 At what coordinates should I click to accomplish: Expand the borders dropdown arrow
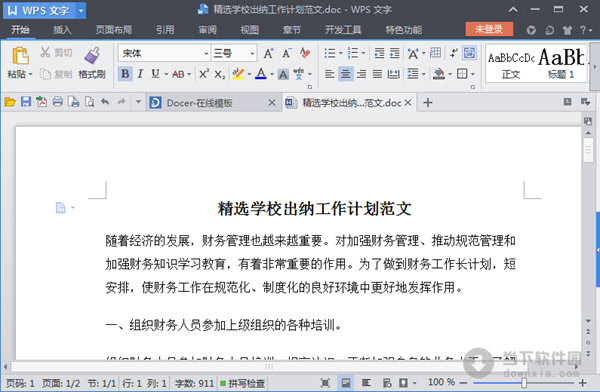(473, 74)
